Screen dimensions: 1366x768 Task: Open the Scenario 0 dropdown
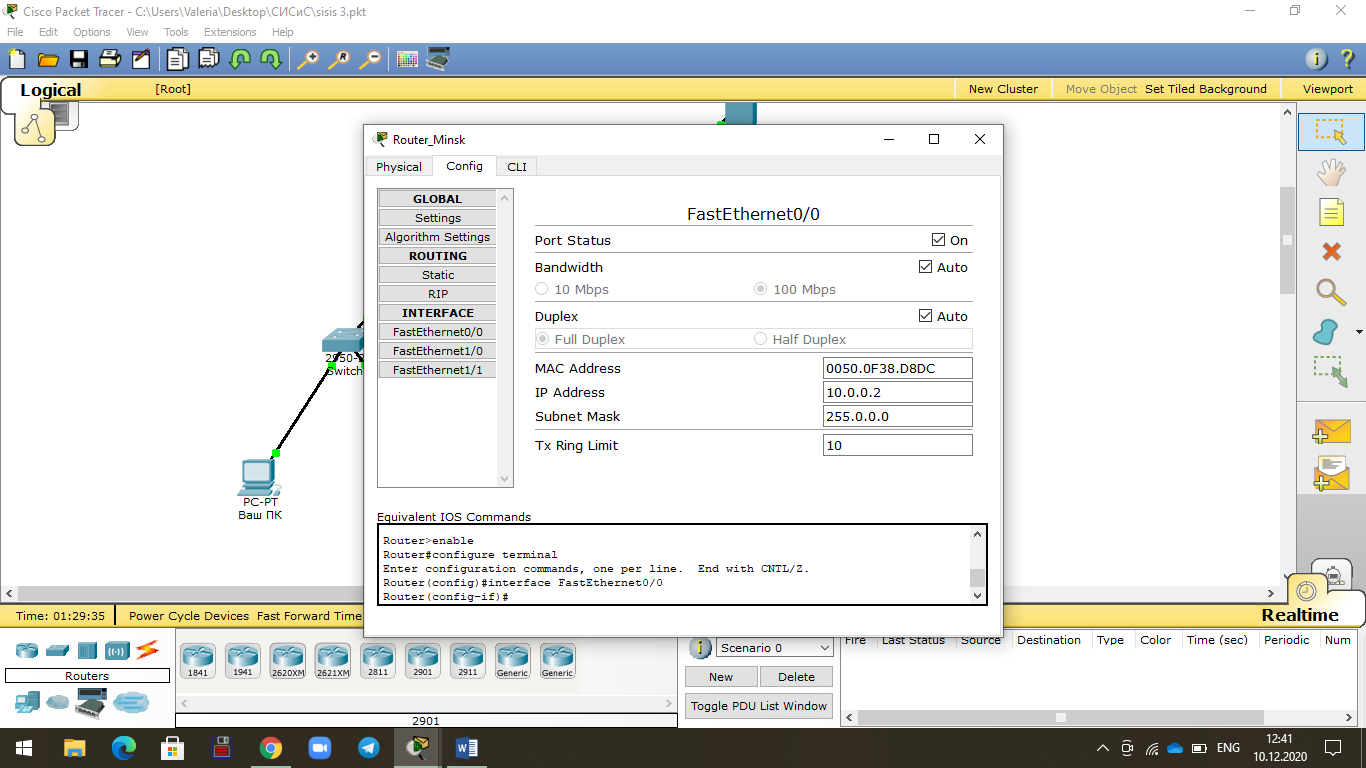[x=775, y=648]
